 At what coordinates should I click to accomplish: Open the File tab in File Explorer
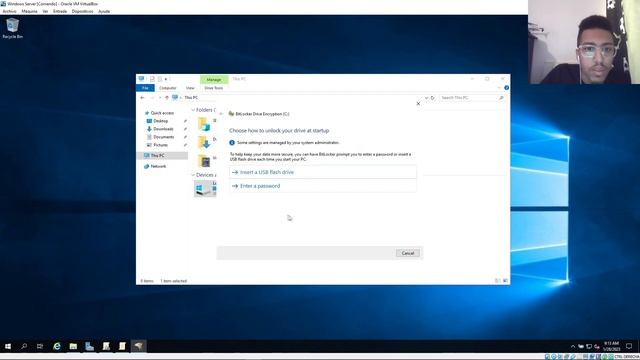point(145,88)
